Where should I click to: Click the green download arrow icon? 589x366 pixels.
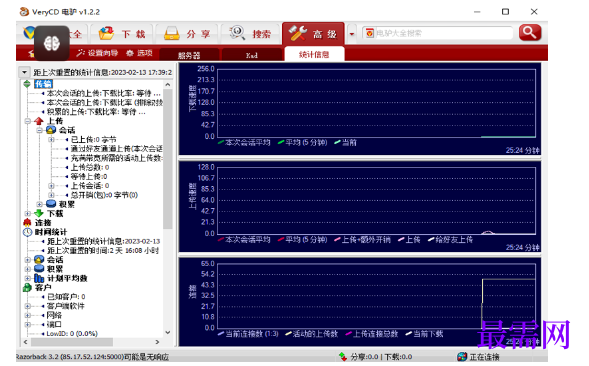click(x=39, y=213)
